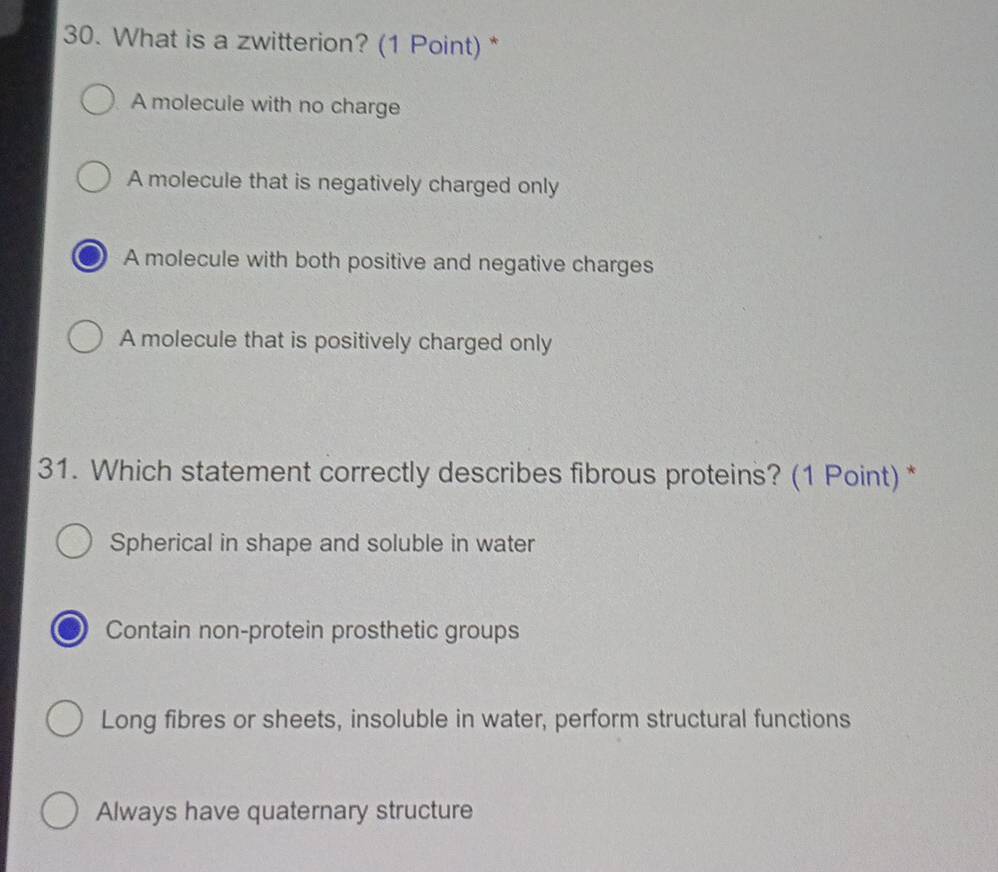Select radio for 'Spherical in shape and soluble in water'
Screen dimensions: 998x872
pyautogui.click(x=74, y=543)
